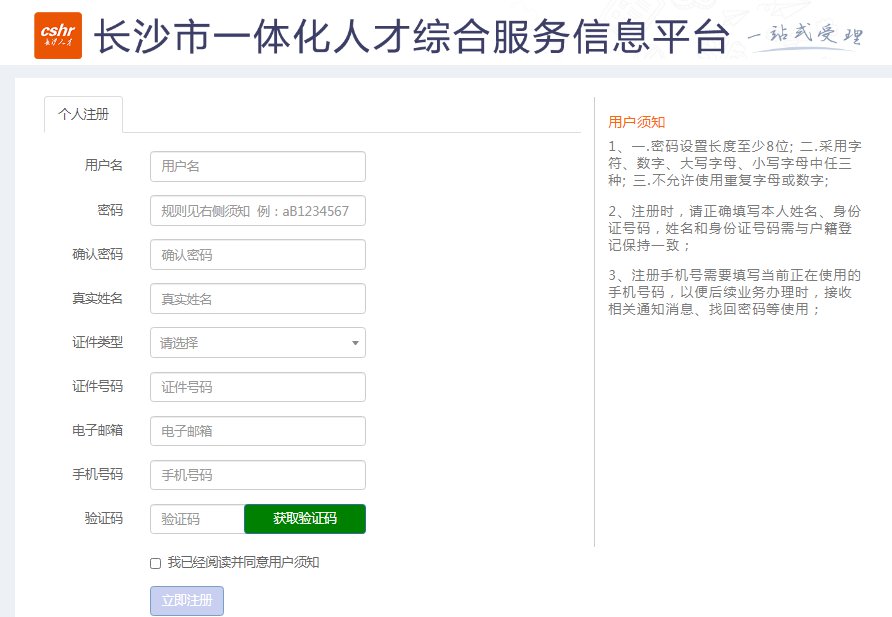Focus the 证件号码 text field
Viewport: 892px width, 617px height.
257,387
